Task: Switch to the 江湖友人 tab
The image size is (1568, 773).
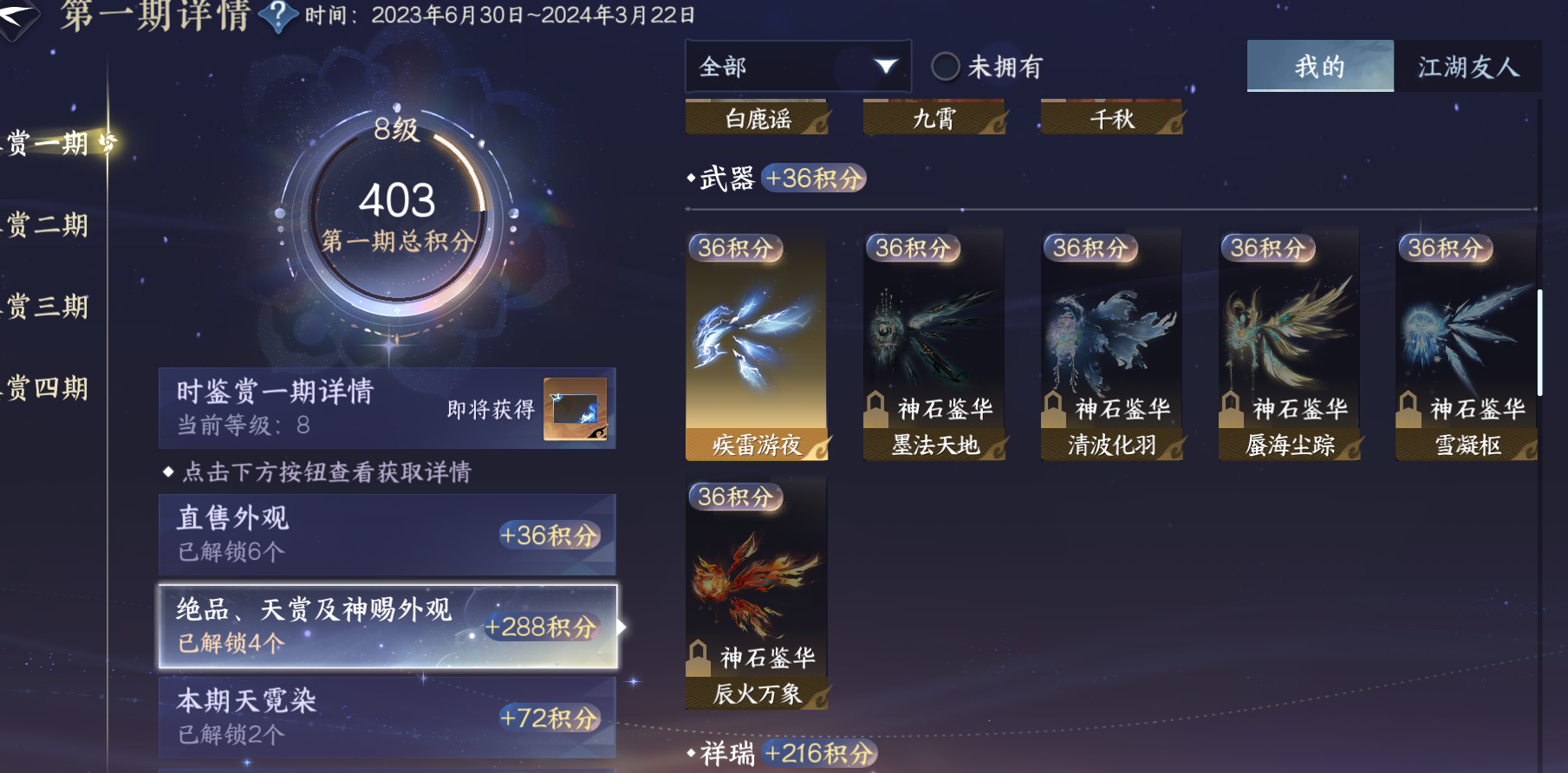Action: (1468, 66)
